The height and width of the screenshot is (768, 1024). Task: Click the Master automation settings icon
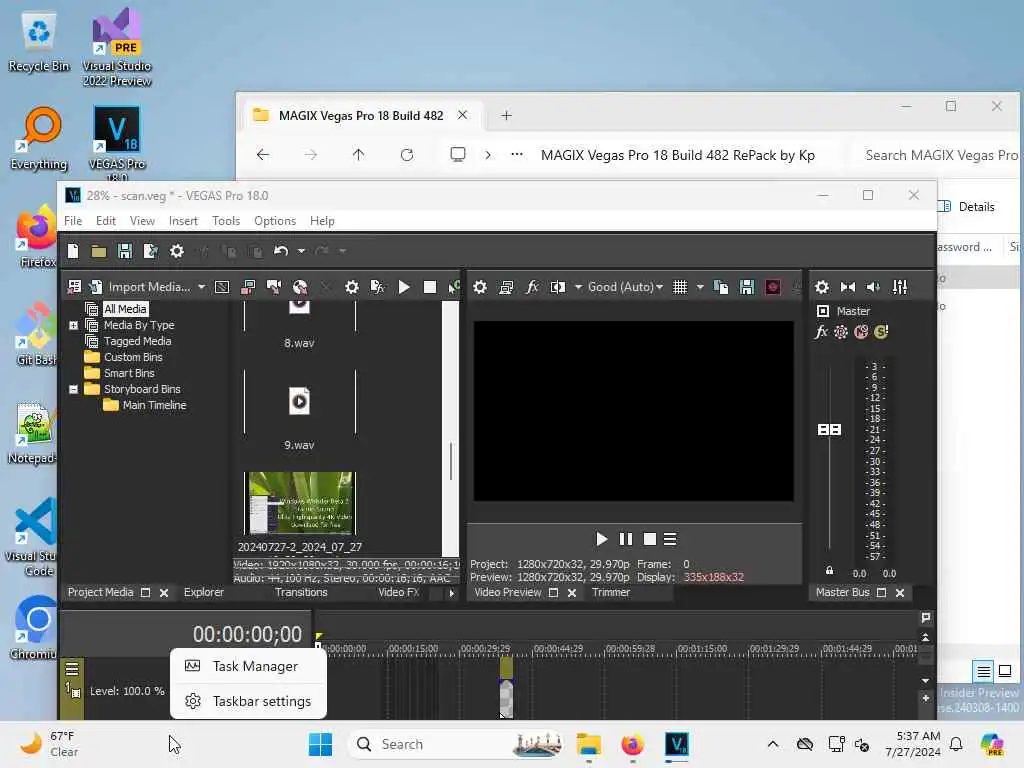tap(841, 332)
